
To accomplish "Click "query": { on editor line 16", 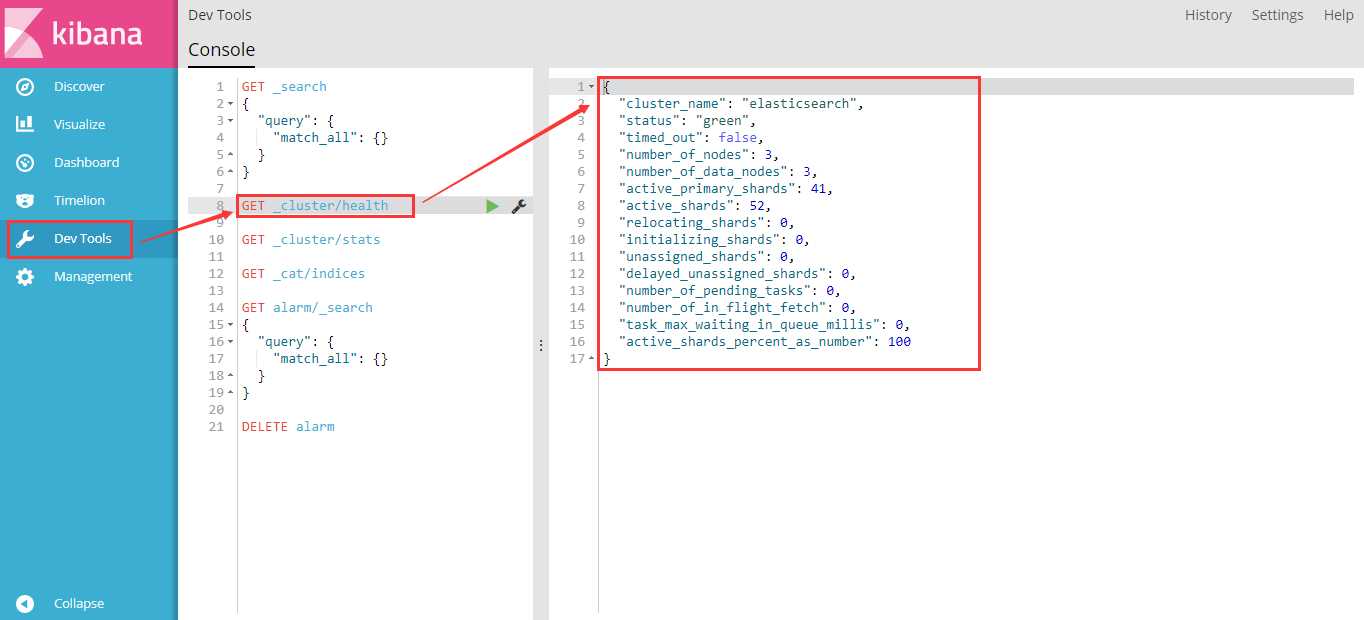I will coord(295,342).
